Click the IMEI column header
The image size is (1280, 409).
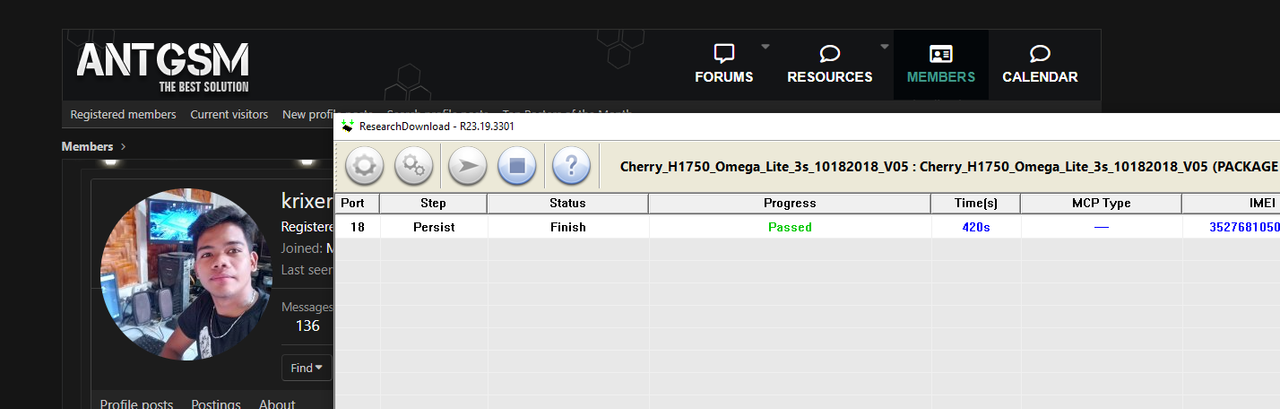coord(1231,203)
